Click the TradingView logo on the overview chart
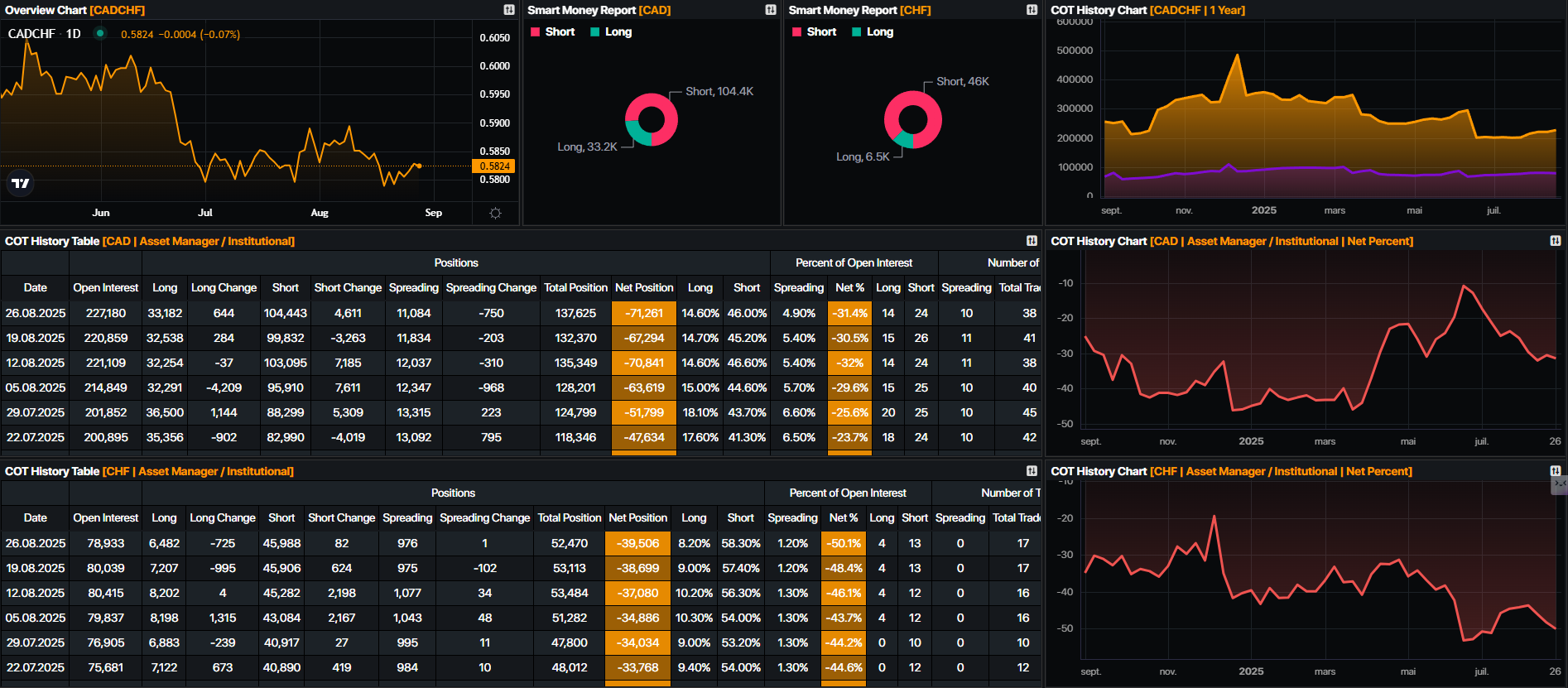Viewport: 1568px width, 688px height. coord(21,183)
